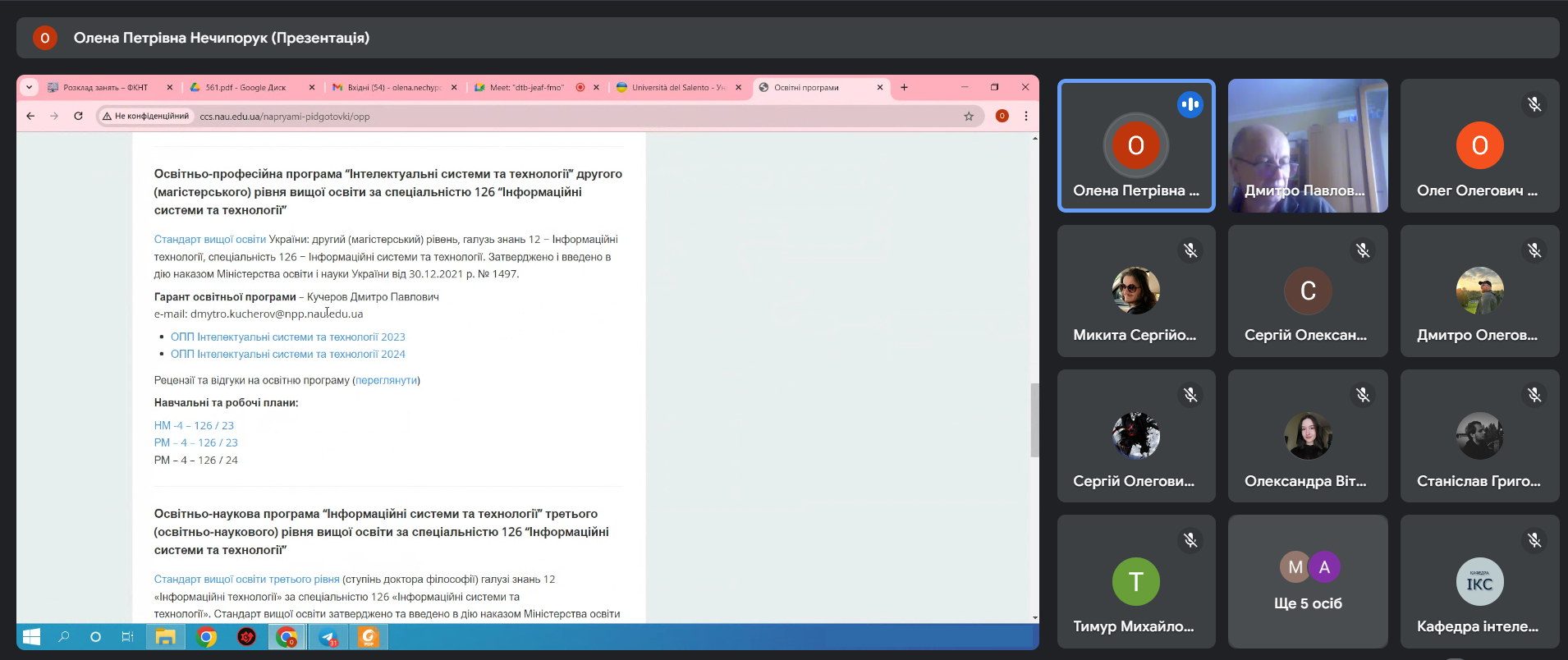Screen dimensions: 1568x660
Task: Select Дмитро Павлович video tile
Action: (1308, 146)
